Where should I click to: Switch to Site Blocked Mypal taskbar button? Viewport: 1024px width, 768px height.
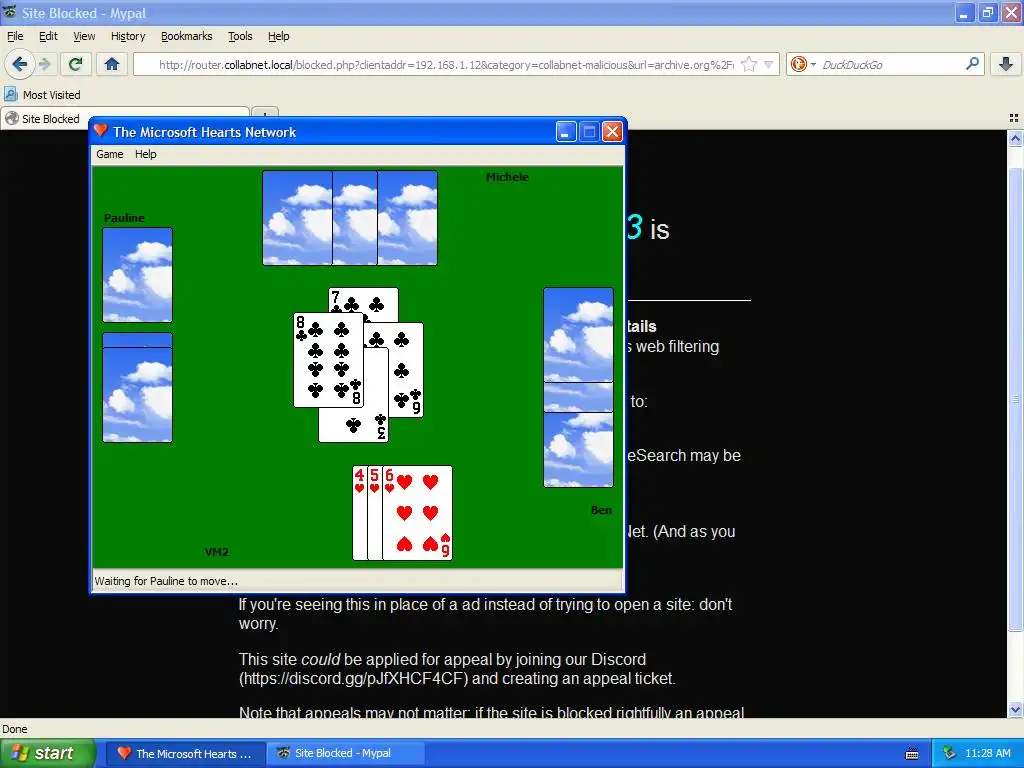(346, 753)
